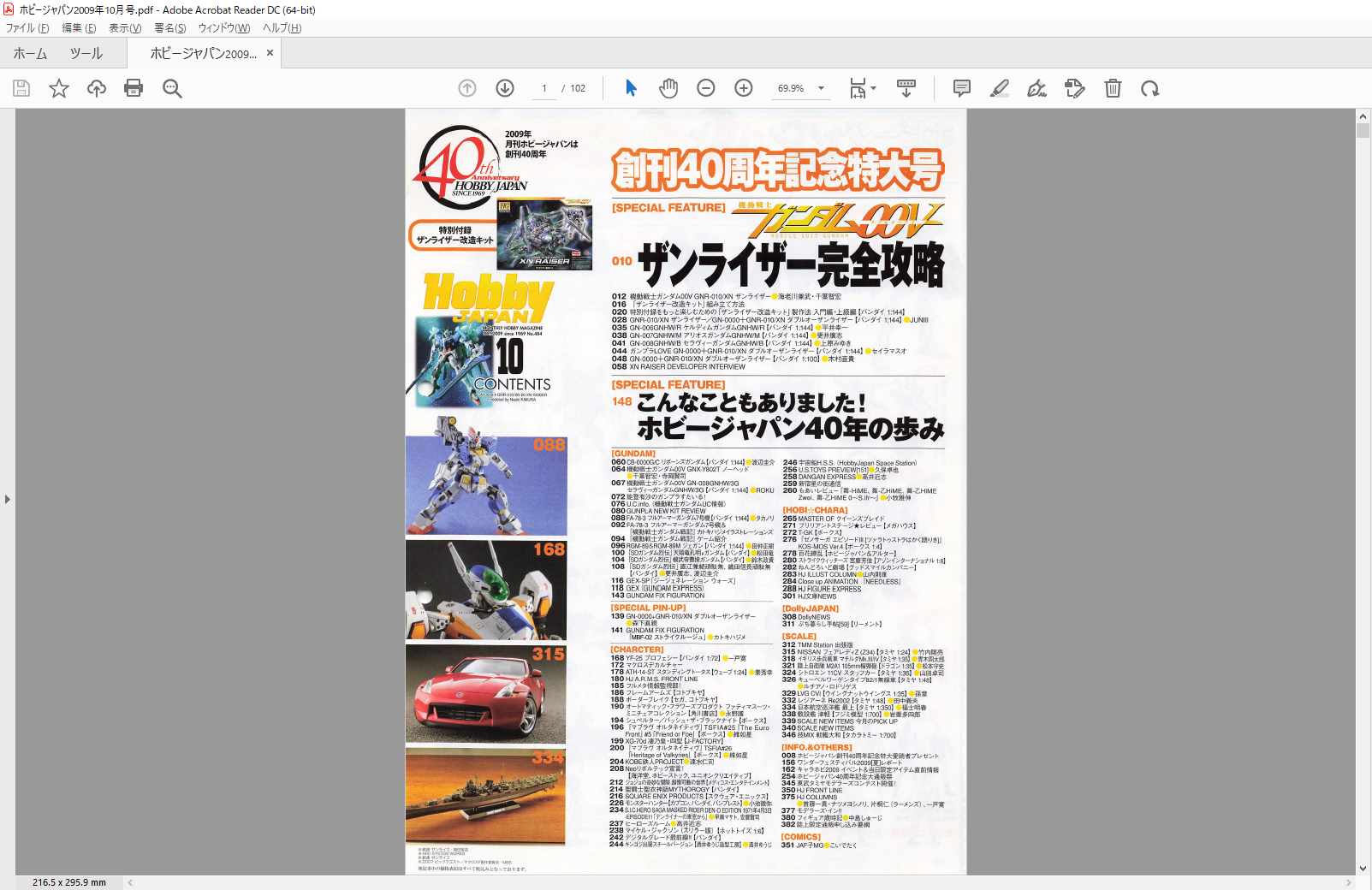This screenshot has height=890, width=1372.
Task: Open the find text magnifier
Action: coord(172,88)
